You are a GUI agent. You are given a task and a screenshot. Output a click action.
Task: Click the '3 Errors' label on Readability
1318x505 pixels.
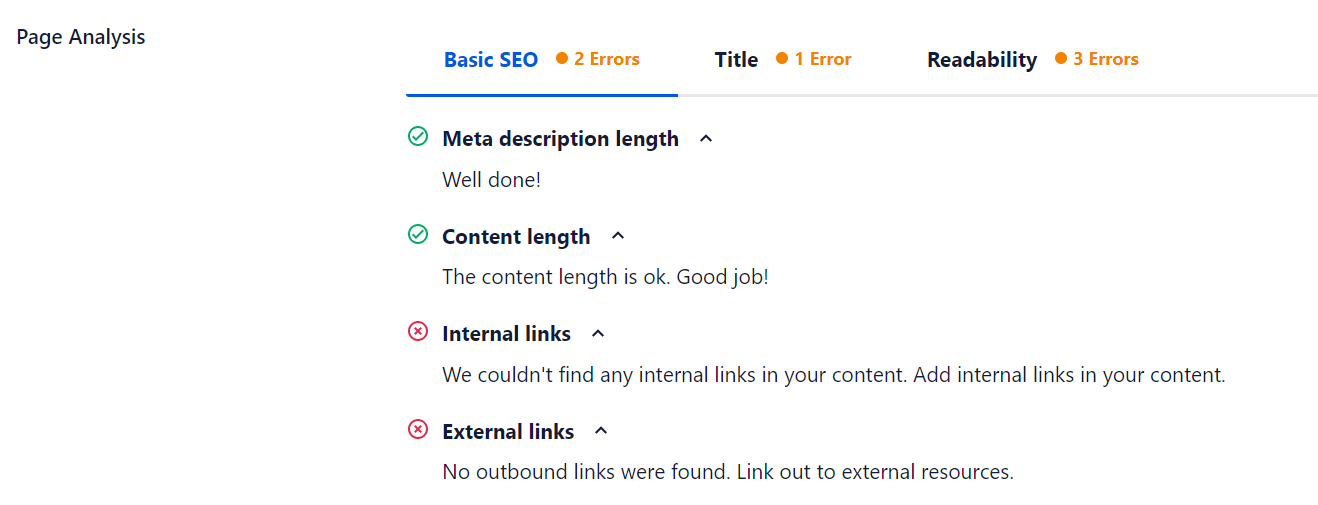tap(1105, 59)
